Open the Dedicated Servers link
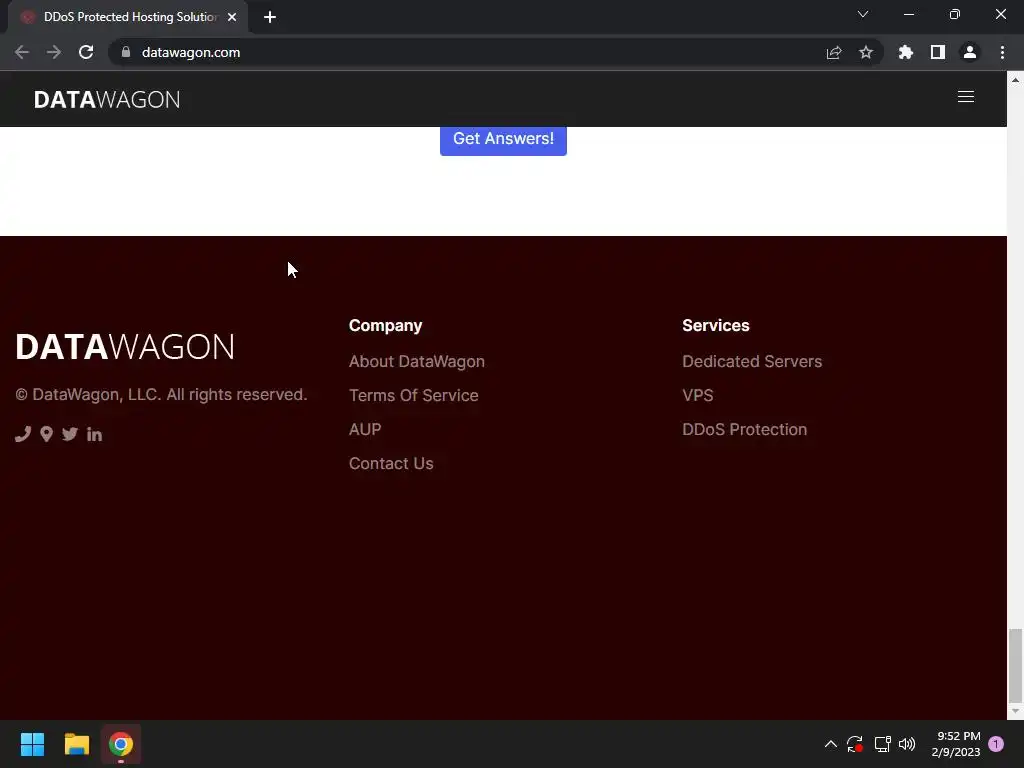Screen dimensions: 1024x768 [752, 361]
